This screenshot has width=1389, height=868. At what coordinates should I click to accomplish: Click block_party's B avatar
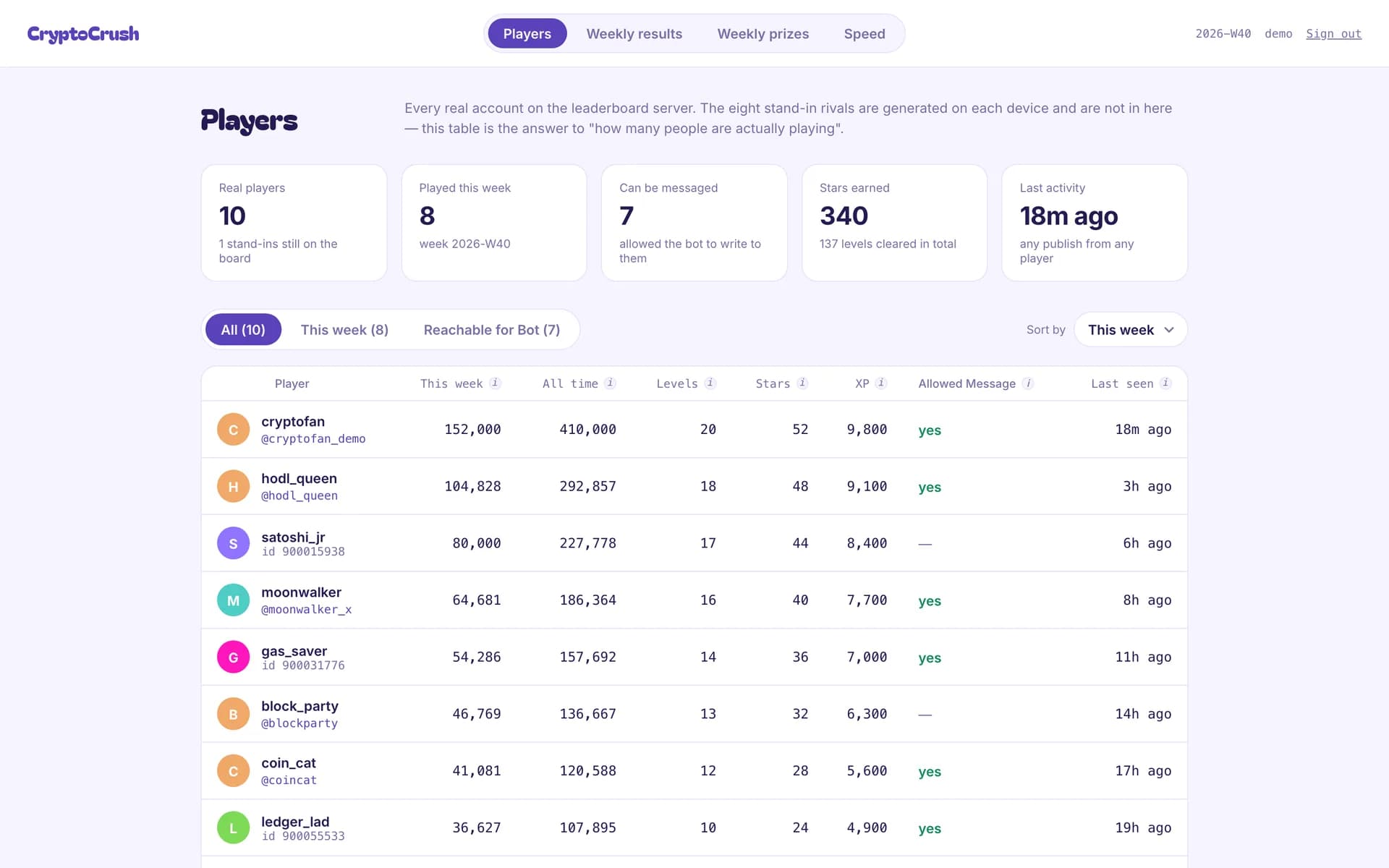click(233, 714)
